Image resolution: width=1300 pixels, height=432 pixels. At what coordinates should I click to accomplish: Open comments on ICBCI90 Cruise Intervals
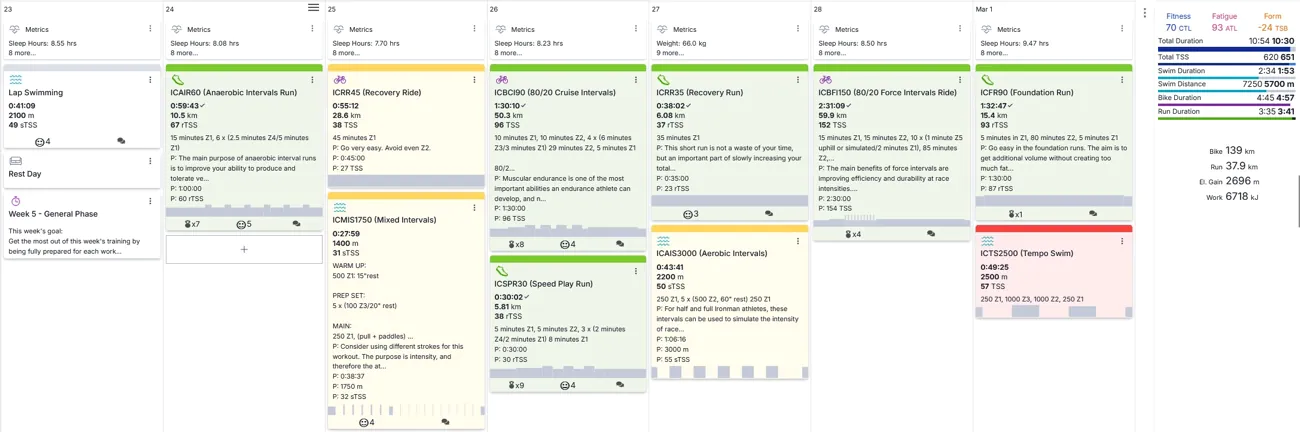[620, 244]
